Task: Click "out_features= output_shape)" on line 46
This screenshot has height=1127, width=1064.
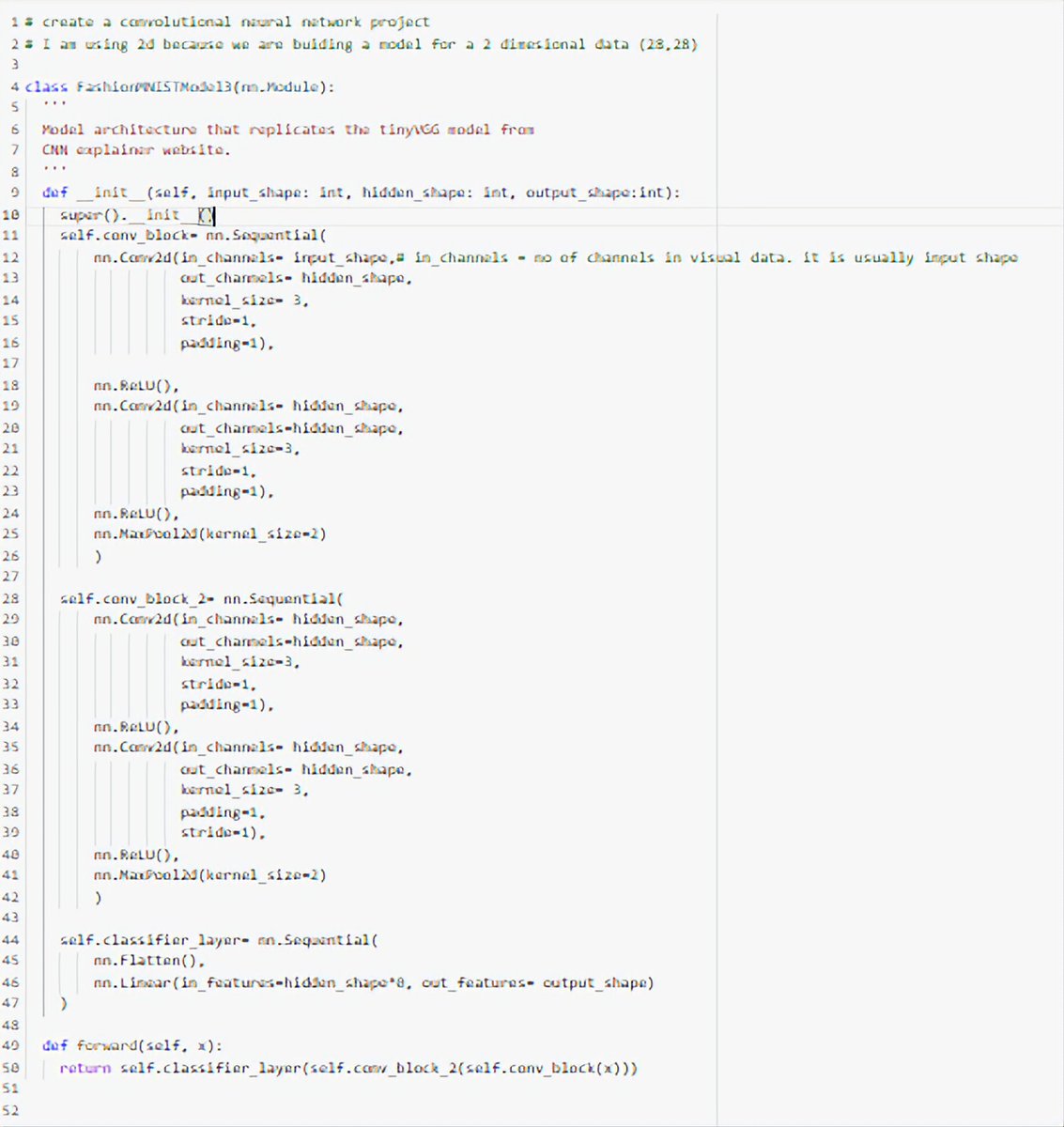Action: (x=538, y=982)
